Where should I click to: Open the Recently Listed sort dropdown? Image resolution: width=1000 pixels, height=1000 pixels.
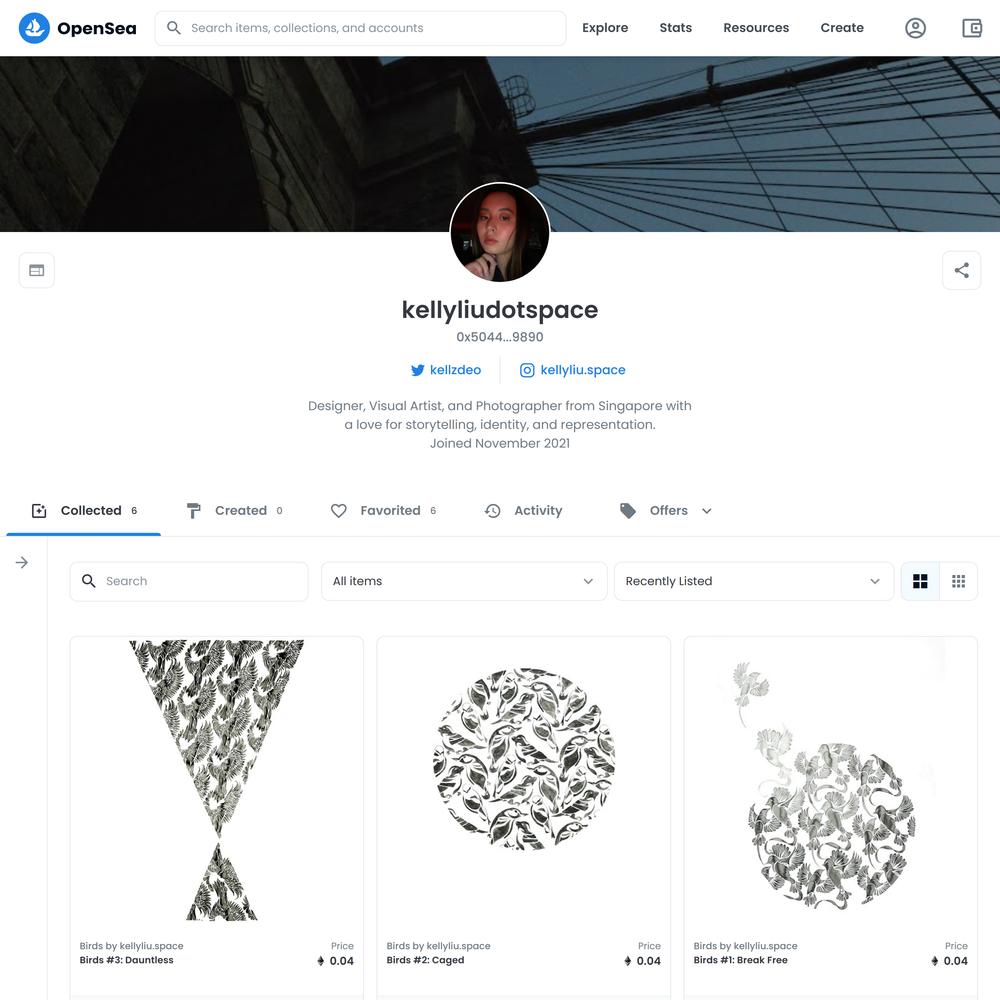(x=754, y=581)
